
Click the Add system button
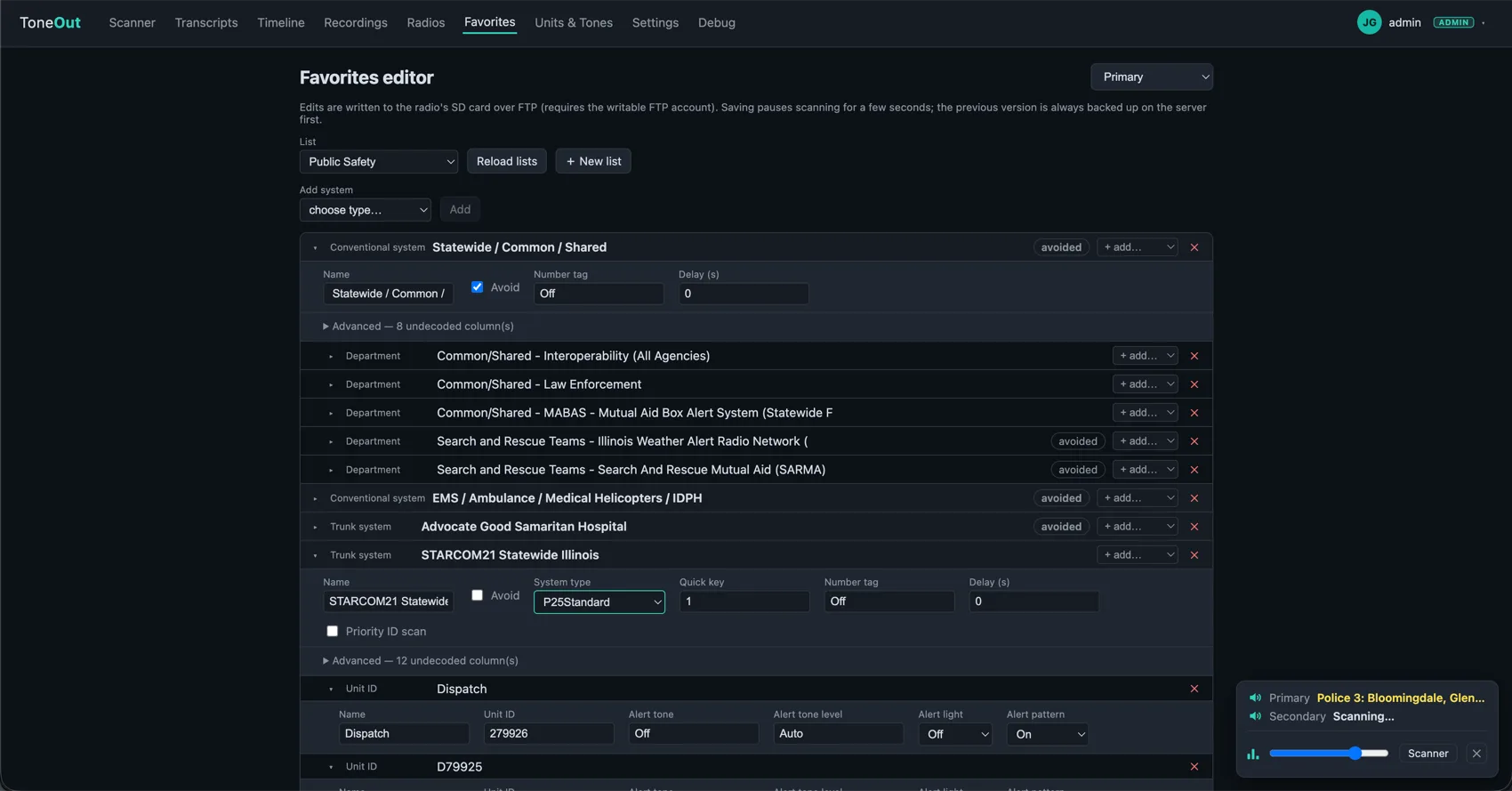(x=460, y=209)
